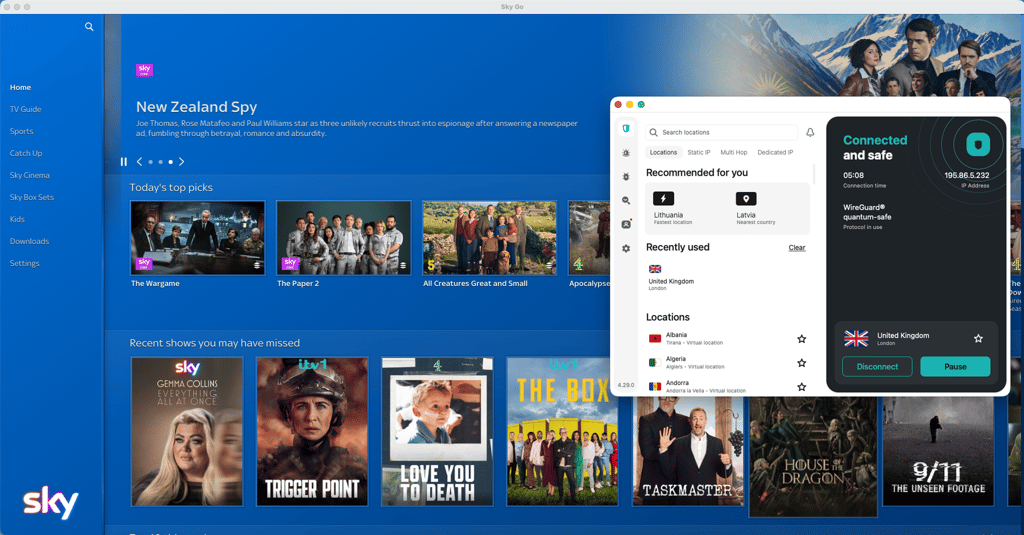Open Sports section in sidebar
This screenshot has width=1024, height=535.
(x=22, y=131)
